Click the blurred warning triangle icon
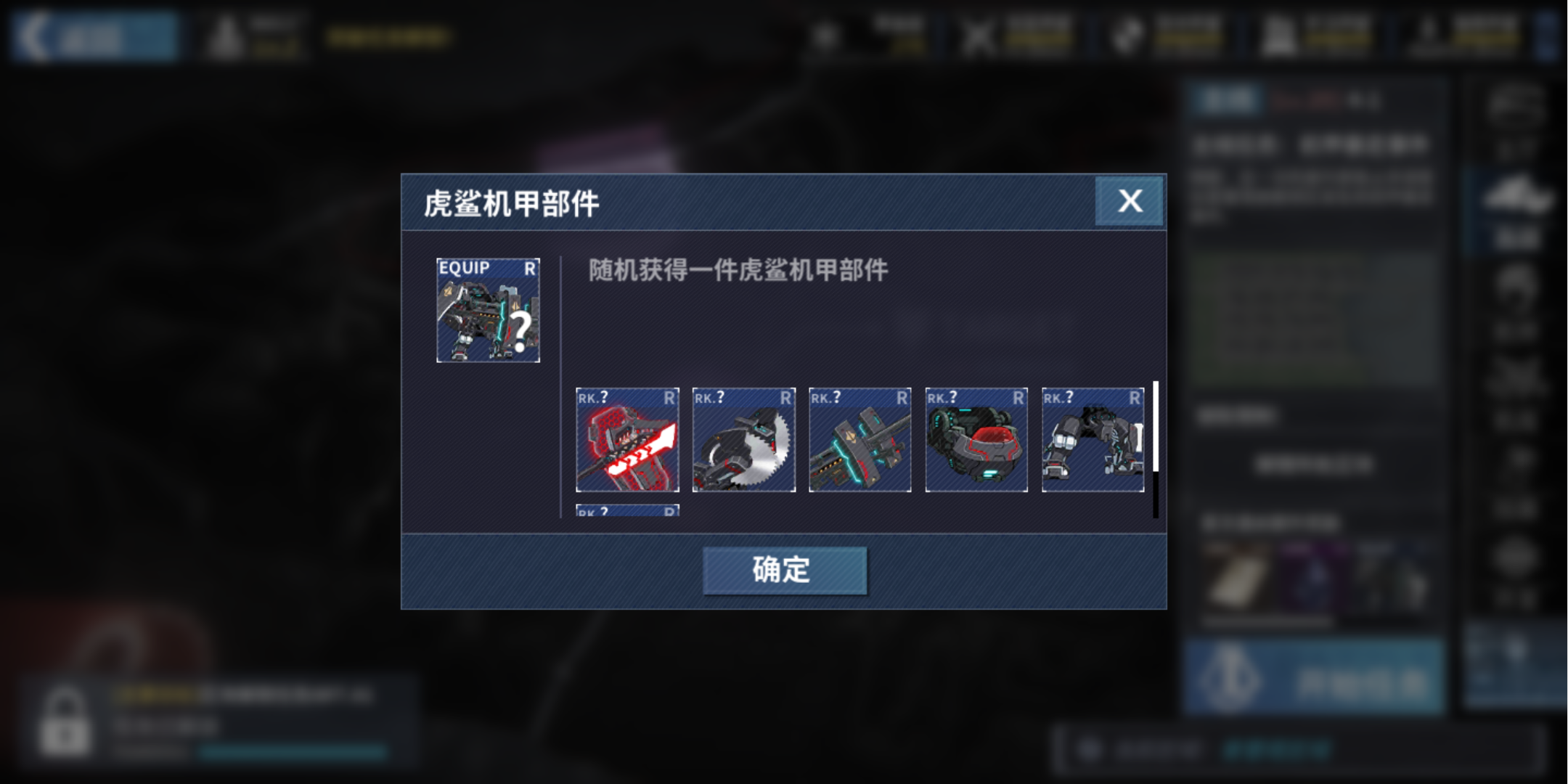1568x784 pixels. pos(224,36)
